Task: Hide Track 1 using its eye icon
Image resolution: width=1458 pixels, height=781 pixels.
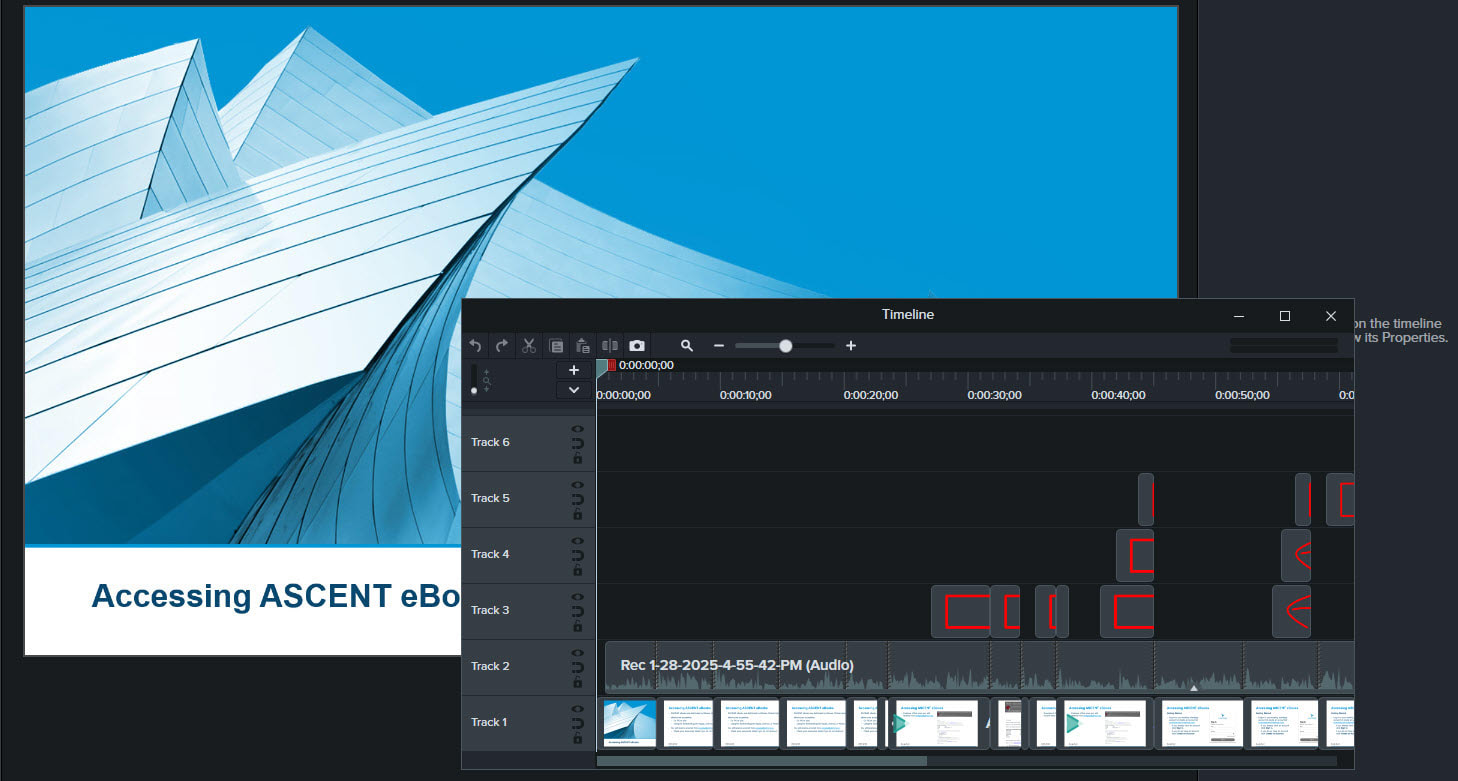Action: (x=577, y=709)
